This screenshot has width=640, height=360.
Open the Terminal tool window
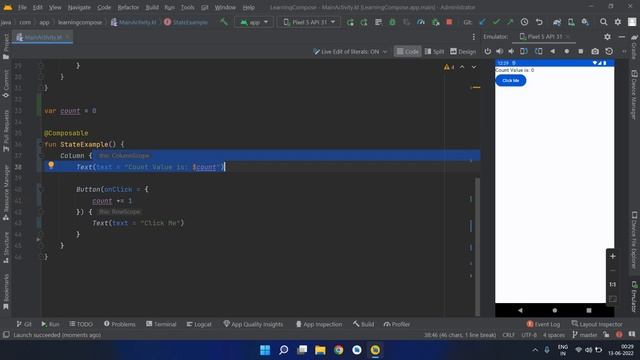click(x=161, y=324)
